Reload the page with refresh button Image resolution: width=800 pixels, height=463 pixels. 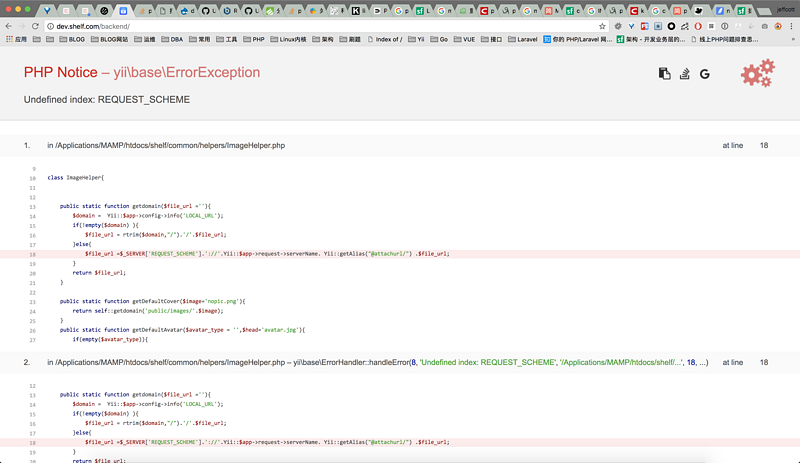[36, 26]
